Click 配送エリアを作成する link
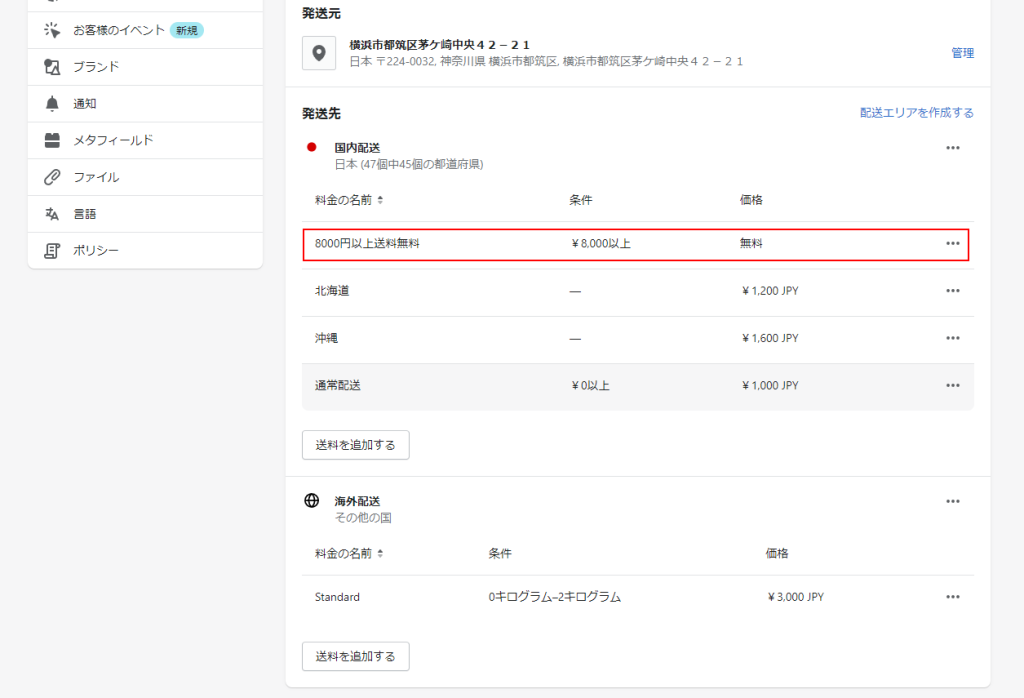The height and width of the screenshot is (698, 1024). [917, 113]
